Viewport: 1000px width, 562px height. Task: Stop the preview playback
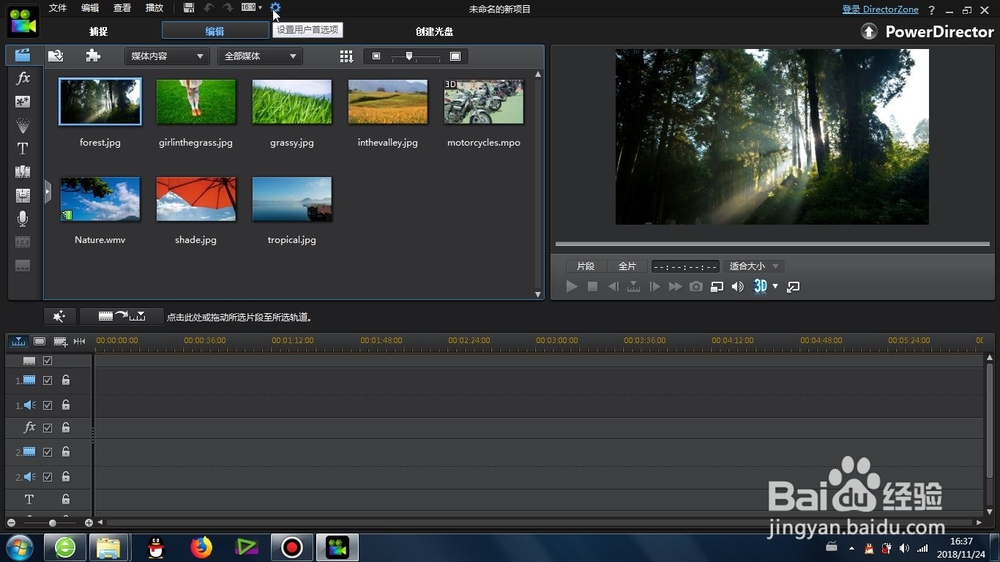coord(592,286)
